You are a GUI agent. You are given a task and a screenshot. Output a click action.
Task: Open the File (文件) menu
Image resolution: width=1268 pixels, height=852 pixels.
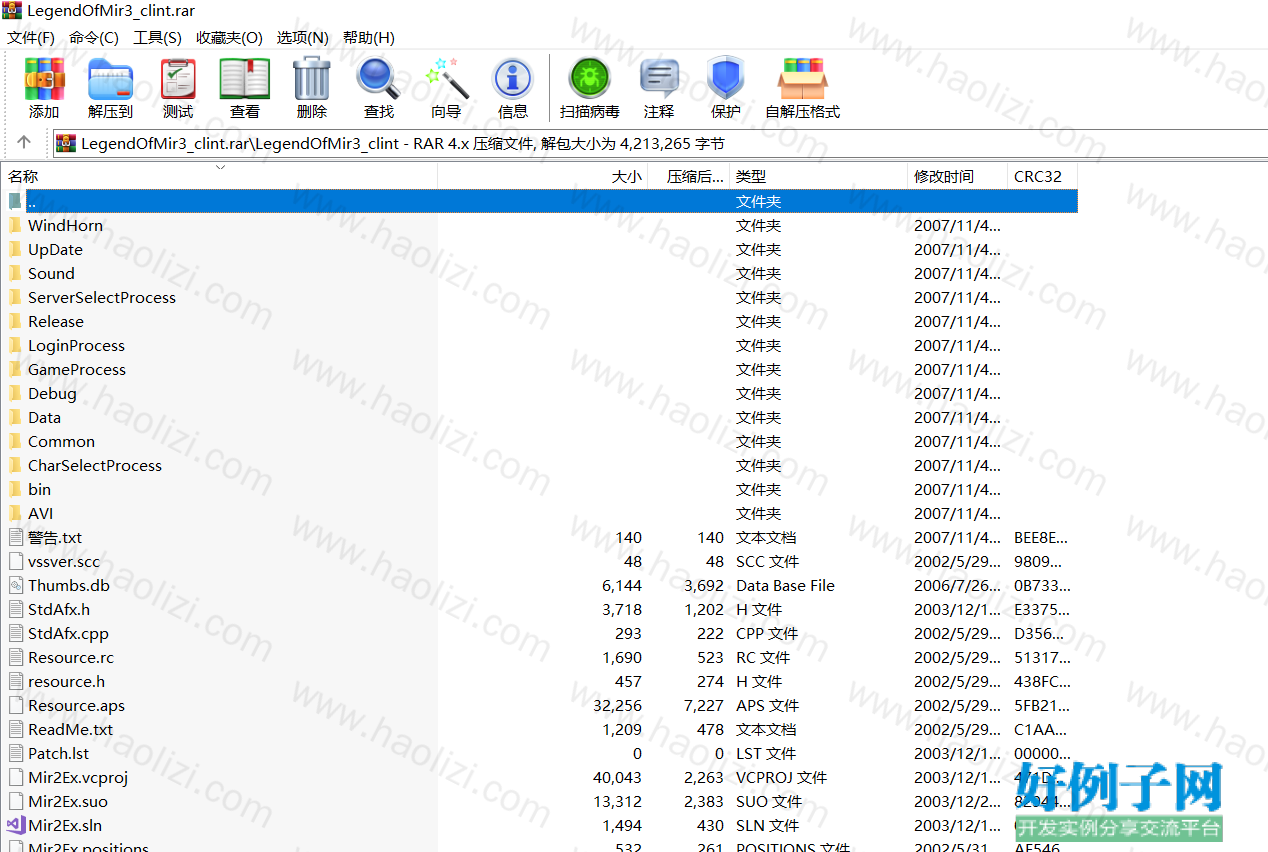click(31, 37)
